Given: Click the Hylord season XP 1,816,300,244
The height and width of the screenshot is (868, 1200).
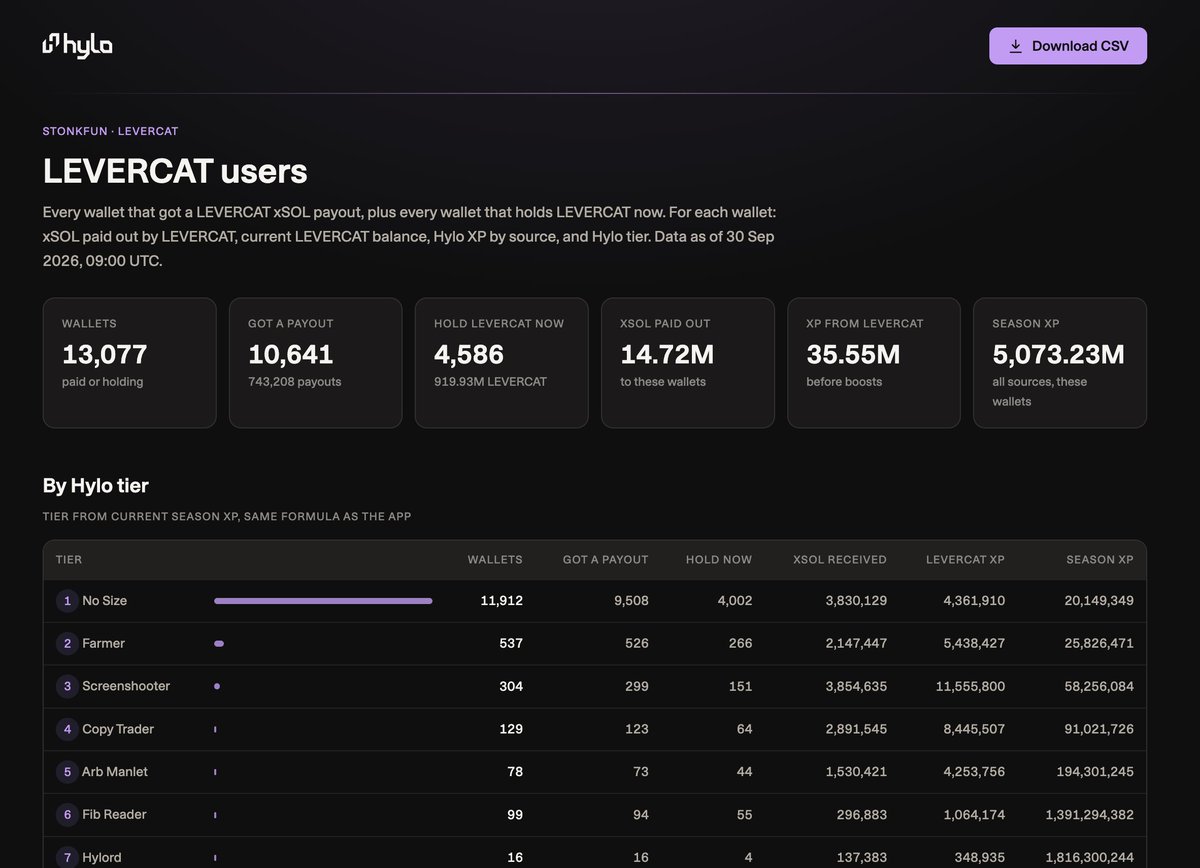Looking at the screenshot, I should pos(1090,858).
